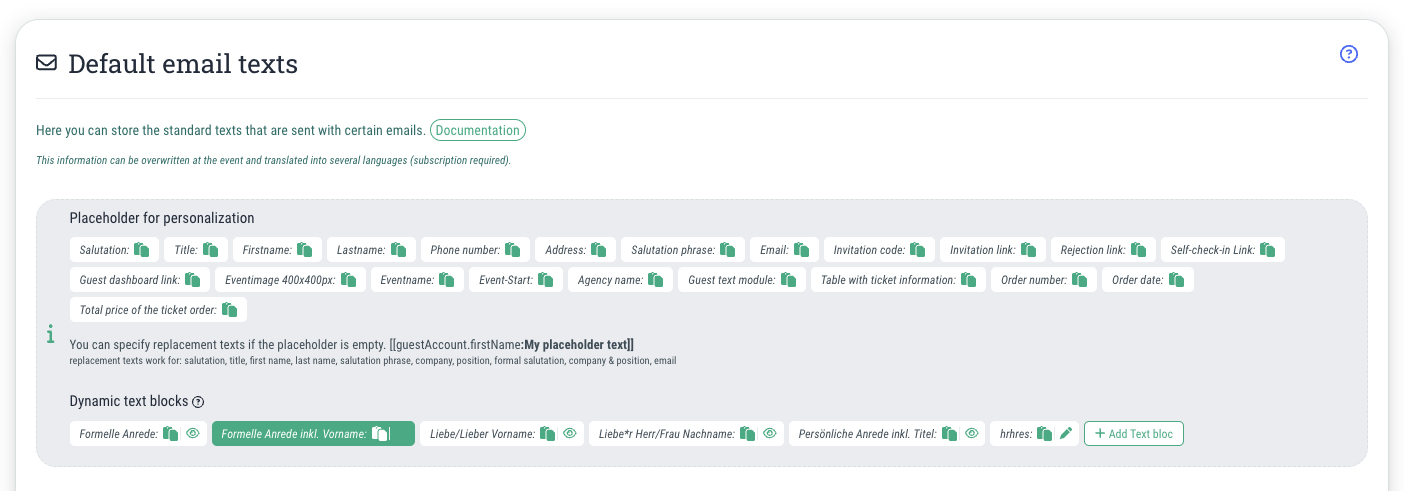Viewport: 1404px width, 491px height.
Task: Copy the Title placeholder
Action: tap(210, 250)
